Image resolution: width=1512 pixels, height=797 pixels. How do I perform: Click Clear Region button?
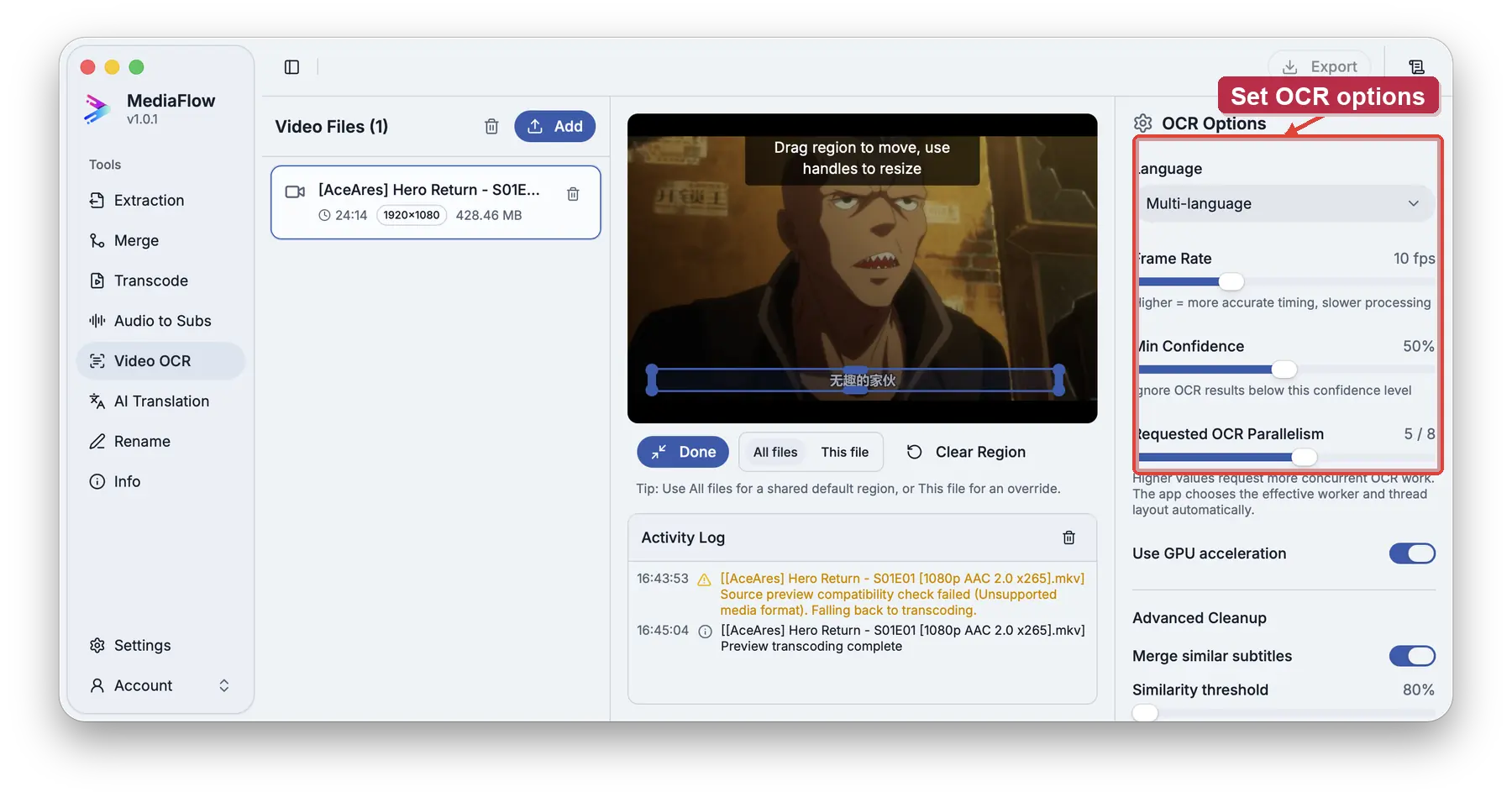point(966,452)
